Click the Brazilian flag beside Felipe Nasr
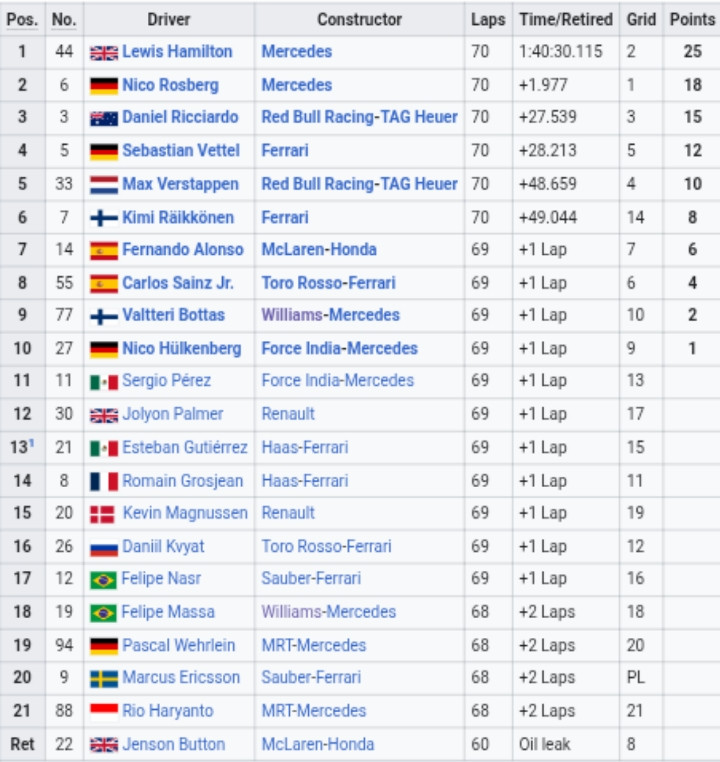 [x=103, y=580]
